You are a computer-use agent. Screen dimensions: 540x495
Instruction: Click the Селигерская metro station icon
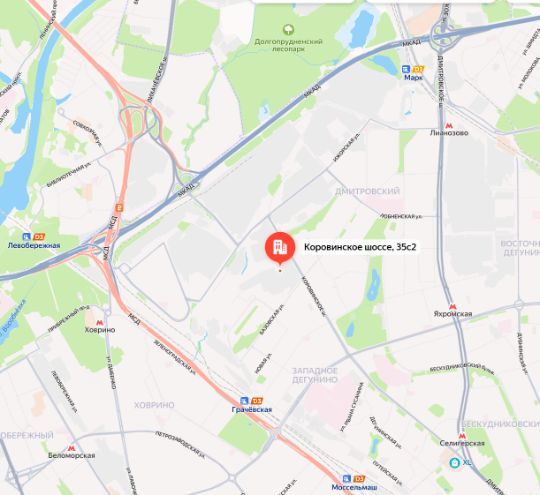click(x=462, y=436)
